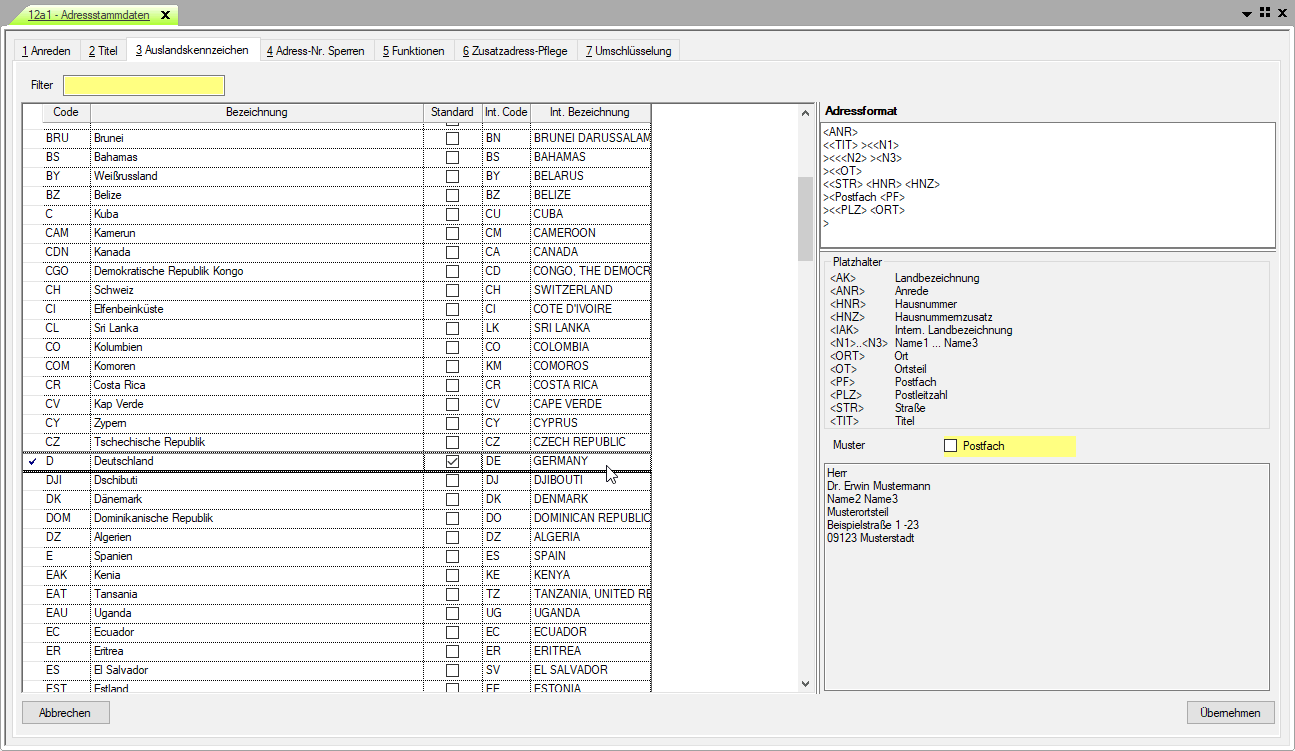Focus the yellow Filter input field

tap(144, 85)
